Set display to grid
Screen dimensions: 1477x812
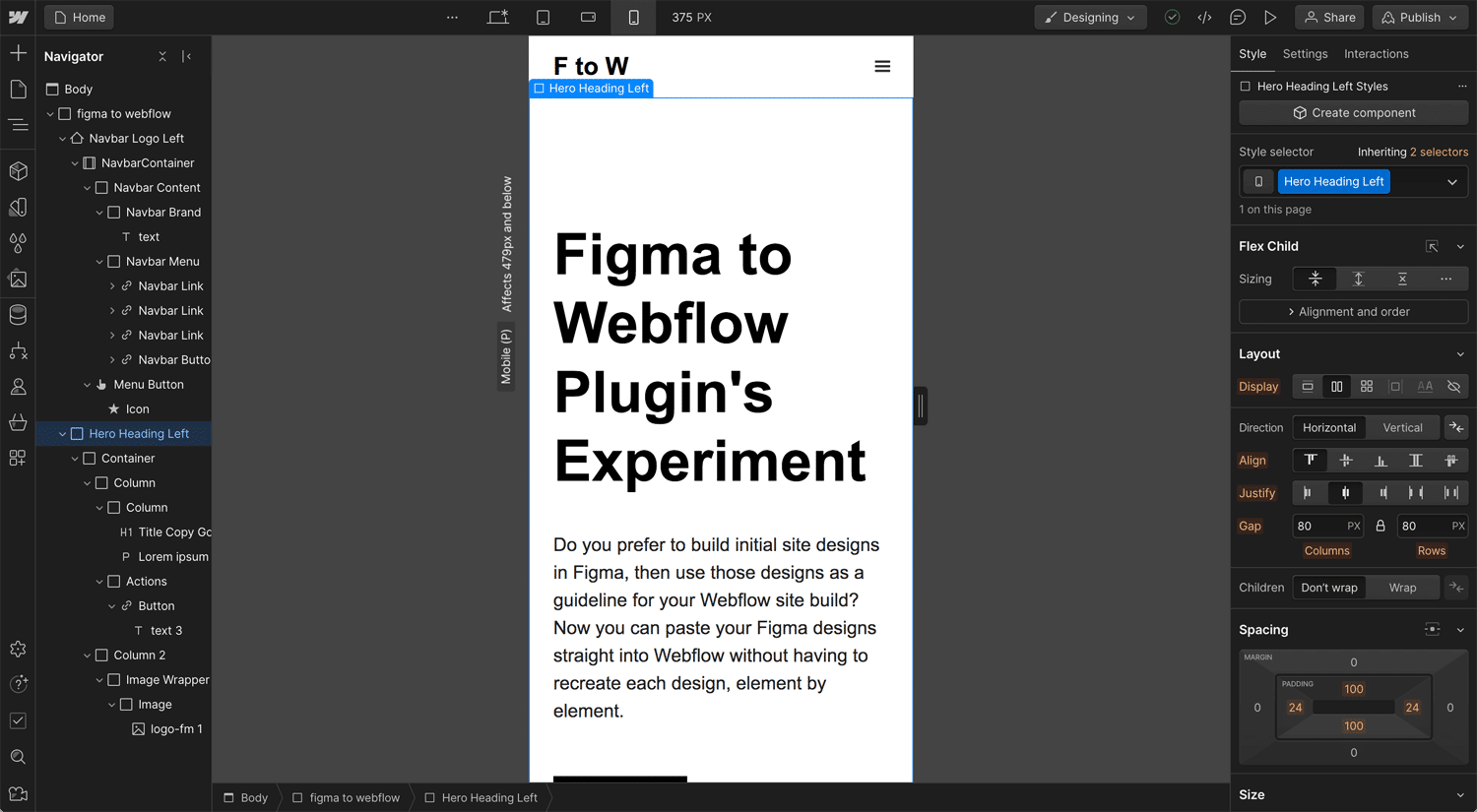click(1366, 387)
